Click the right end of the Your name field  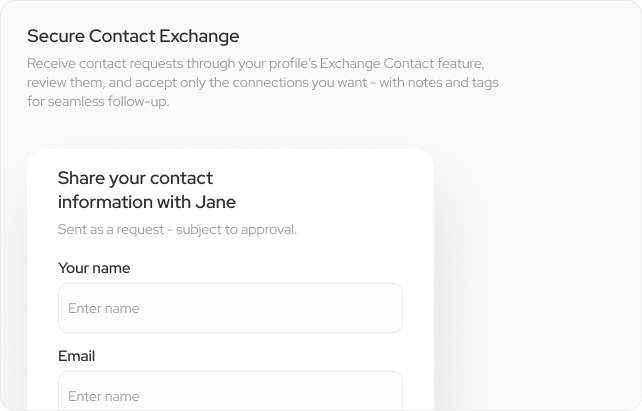point(385,308)
